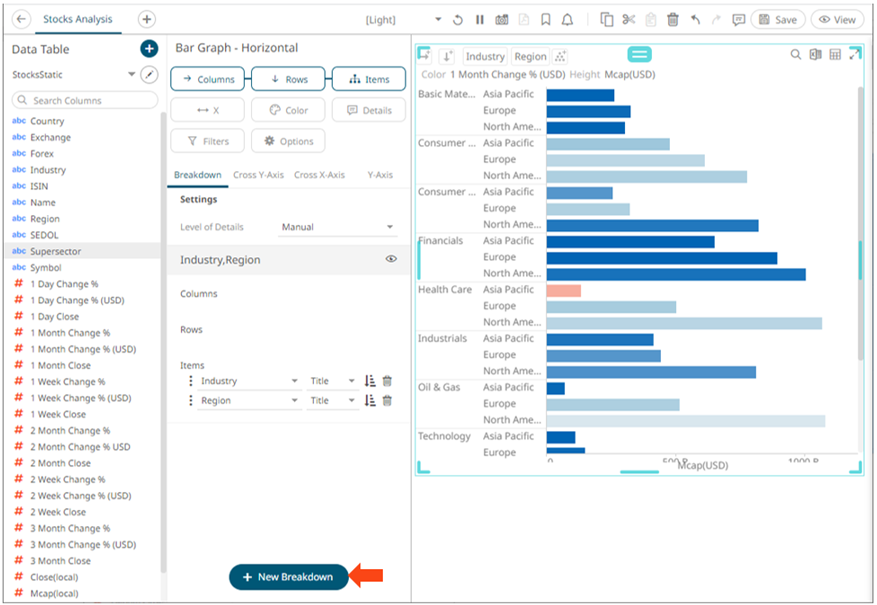Delete using the top toolbar trash icon
877x605 pixels.
tap(673, 20)
